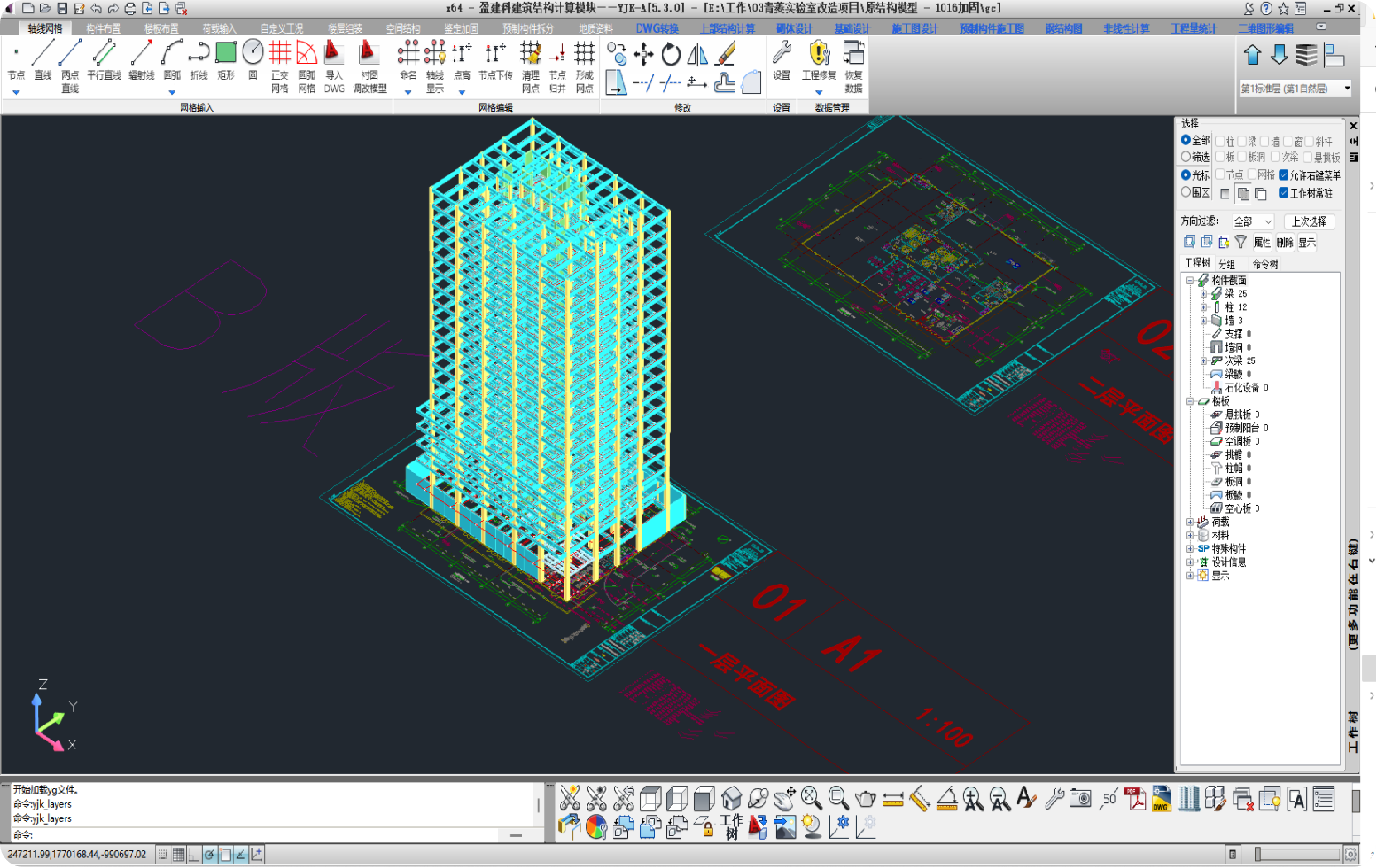The image size is (1377, 868).
Task: Enable the 柱 column filter checkbox
Action: [1220, 142]
